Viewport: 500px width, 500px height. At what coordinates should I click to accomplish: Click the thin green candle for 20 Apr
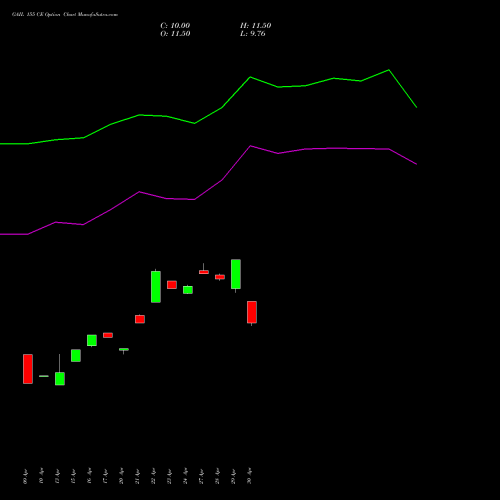[x=124, y=349]
